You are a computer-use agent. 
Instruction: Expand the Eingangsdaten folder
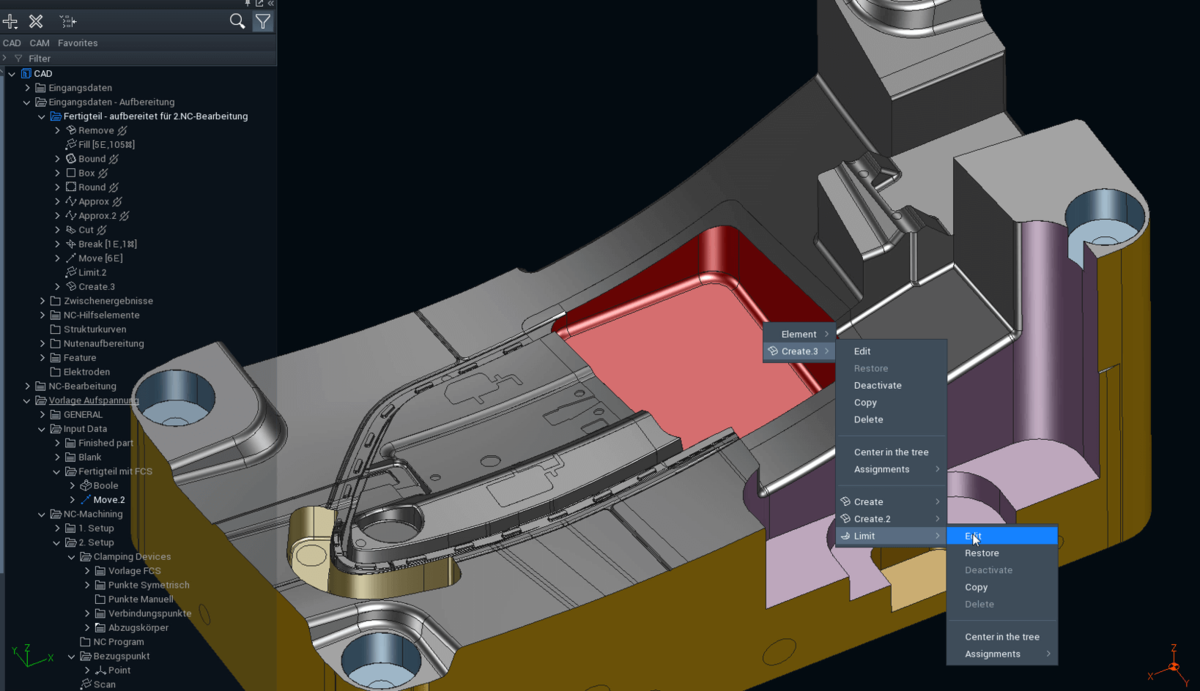27,87
